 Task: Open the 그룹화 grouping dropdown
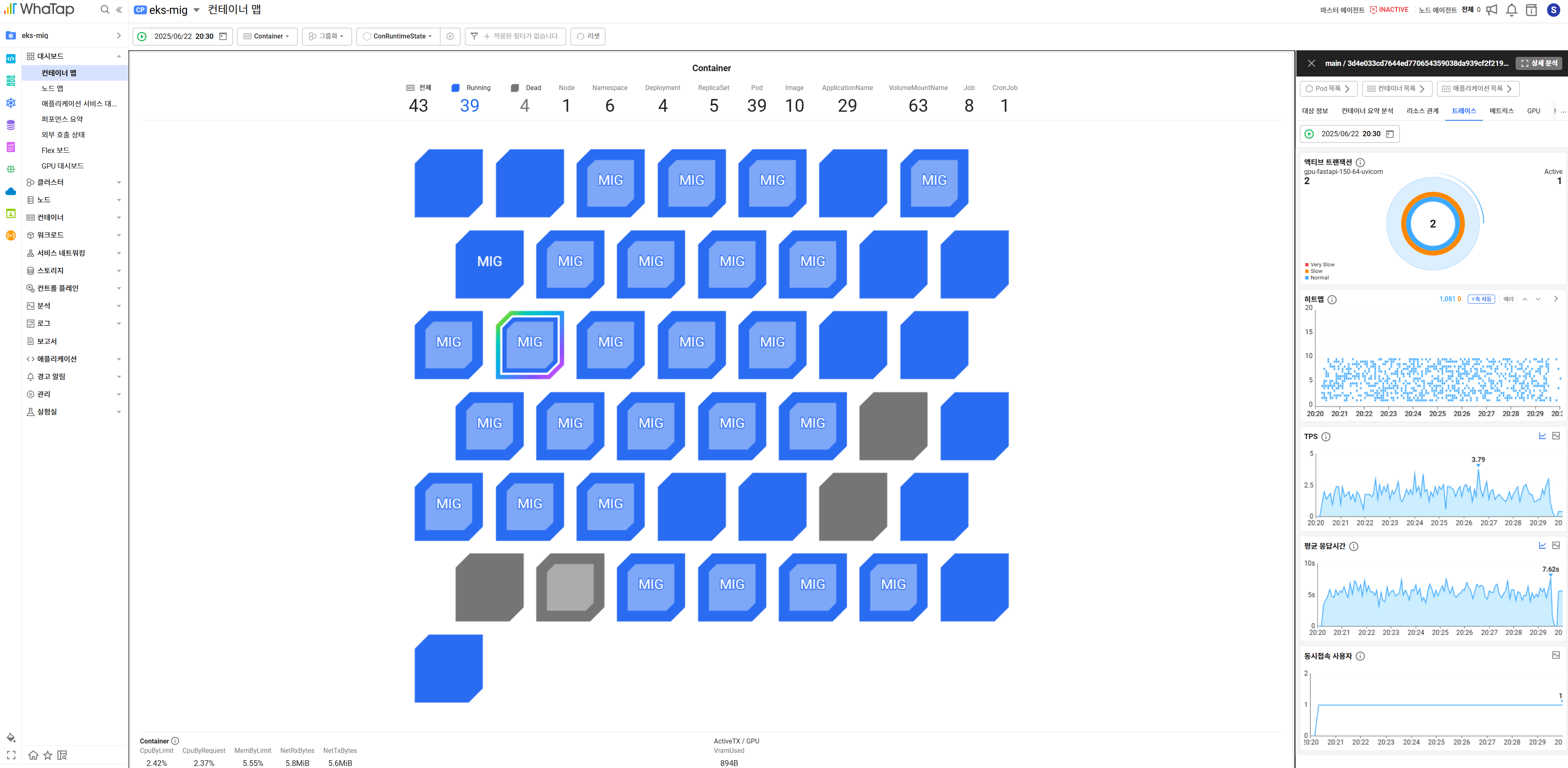coord(326,36)
